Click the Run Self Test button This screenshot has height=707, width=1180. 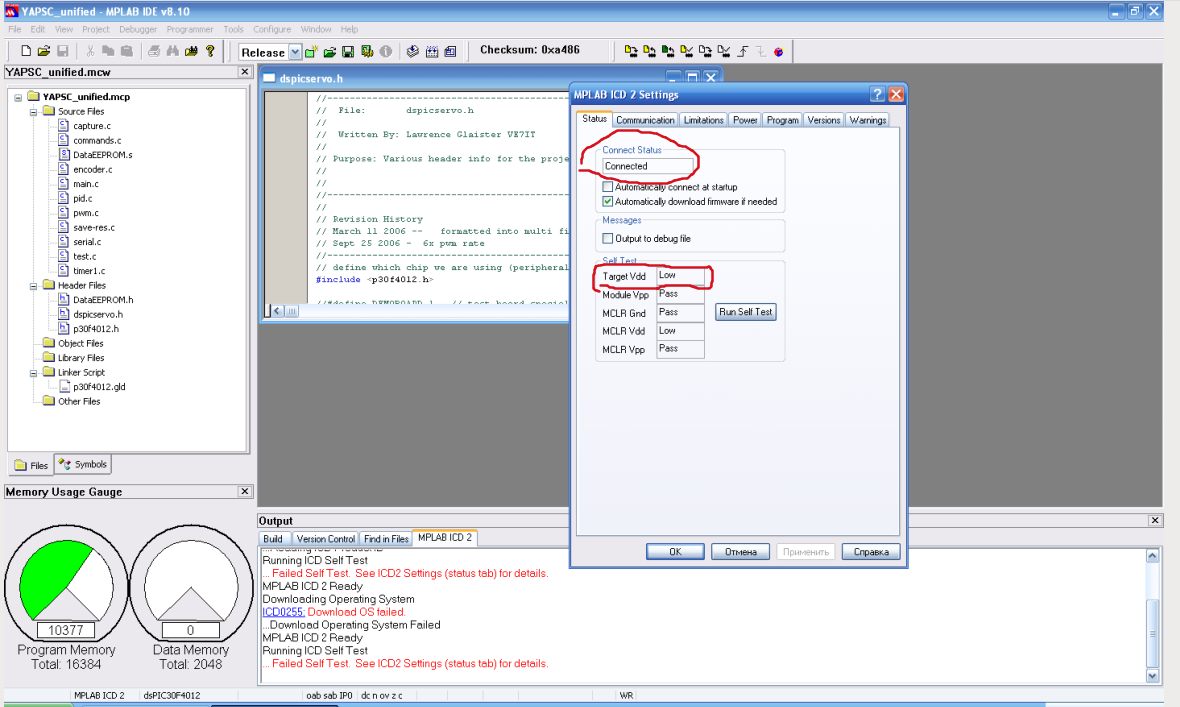pyautogui.click(x=745, y=312)
